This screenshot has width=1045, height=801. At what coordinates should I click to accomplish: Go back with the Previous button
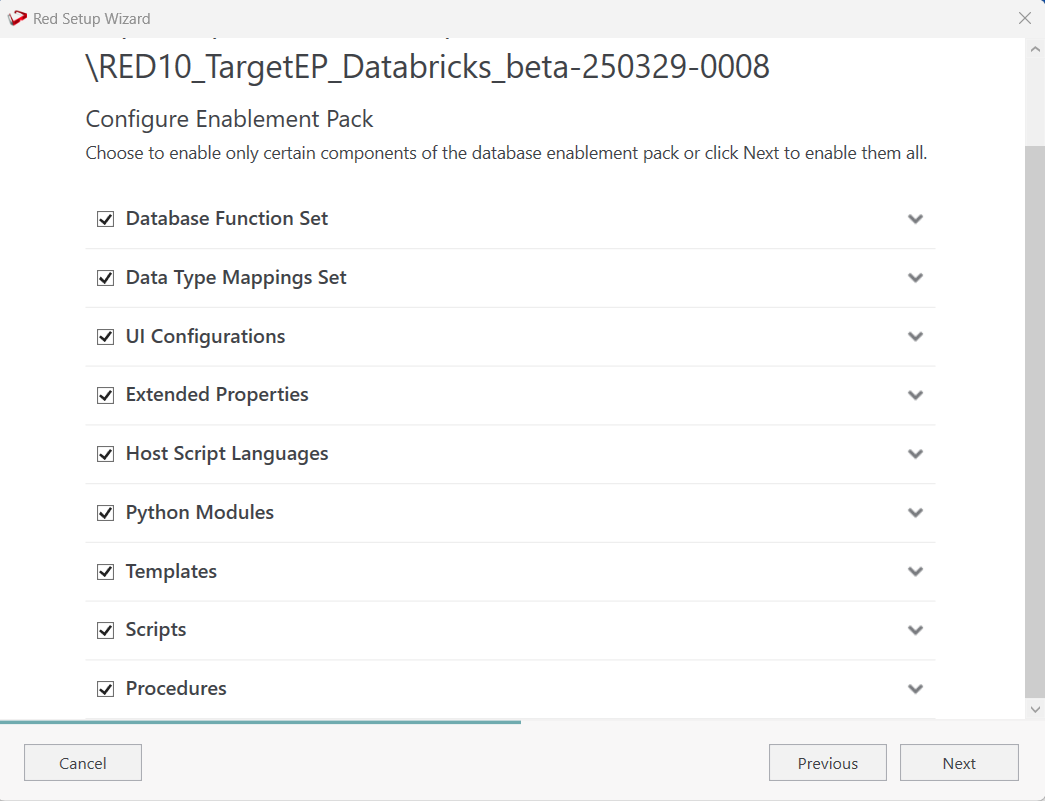coord(827,763)
